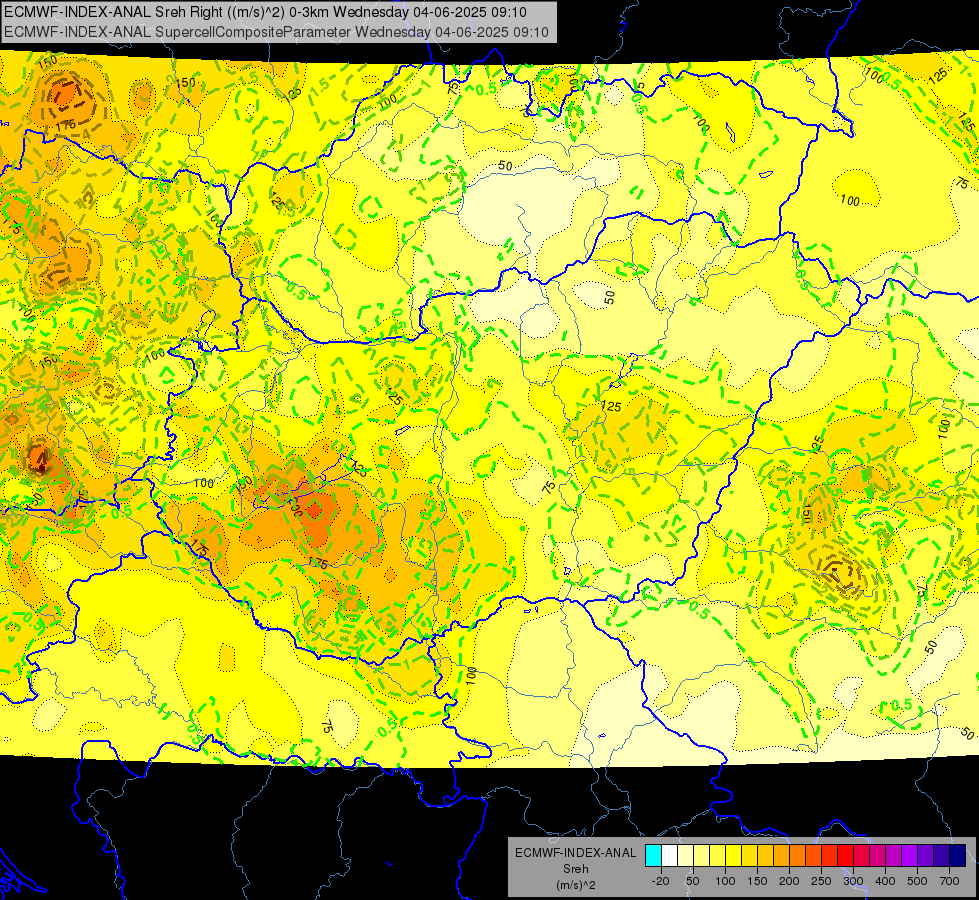Click the 500 value on the legend scale
979x900 pixels.
pos(917,881)
